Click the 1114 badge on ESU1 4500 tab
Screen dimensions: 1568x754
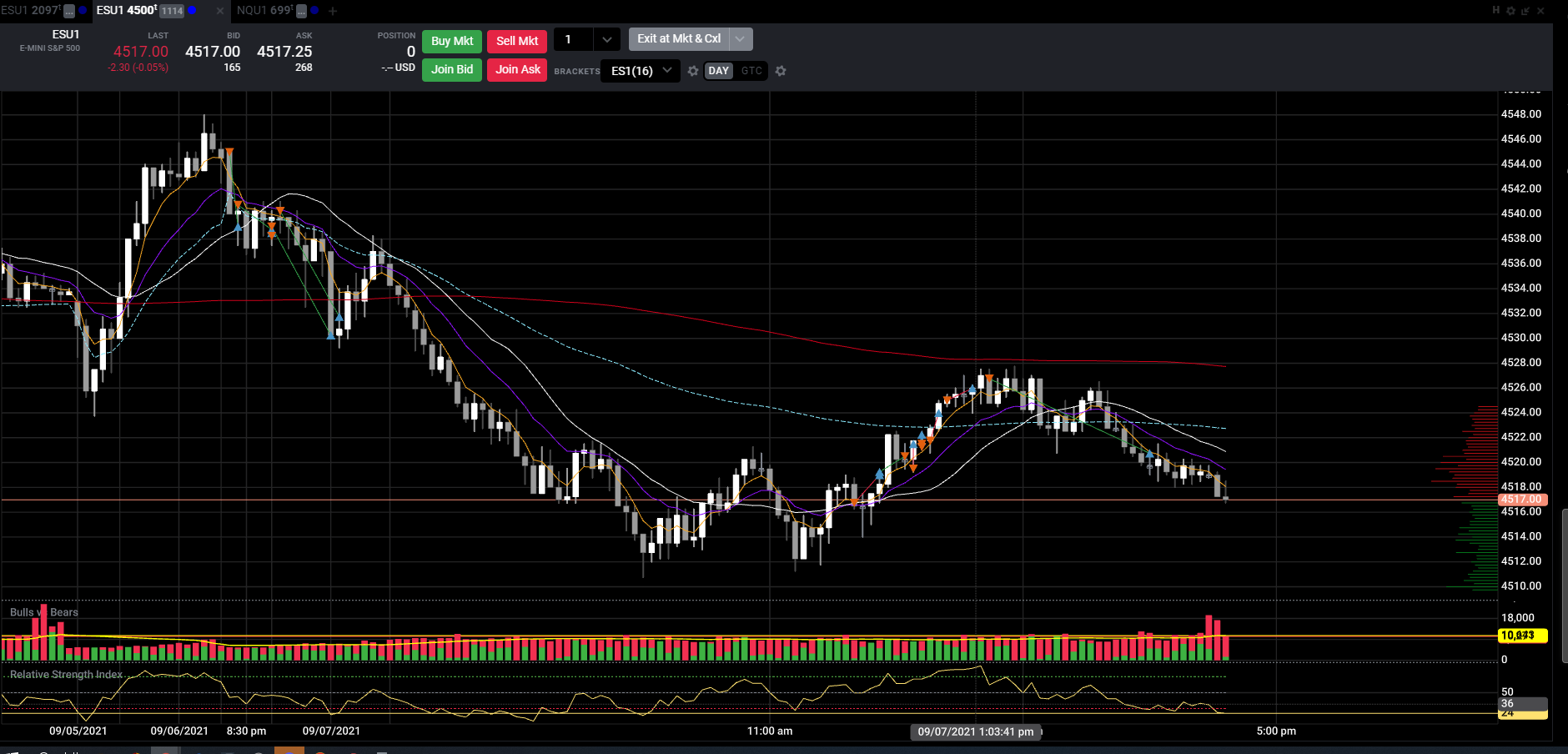pos(172,11)
